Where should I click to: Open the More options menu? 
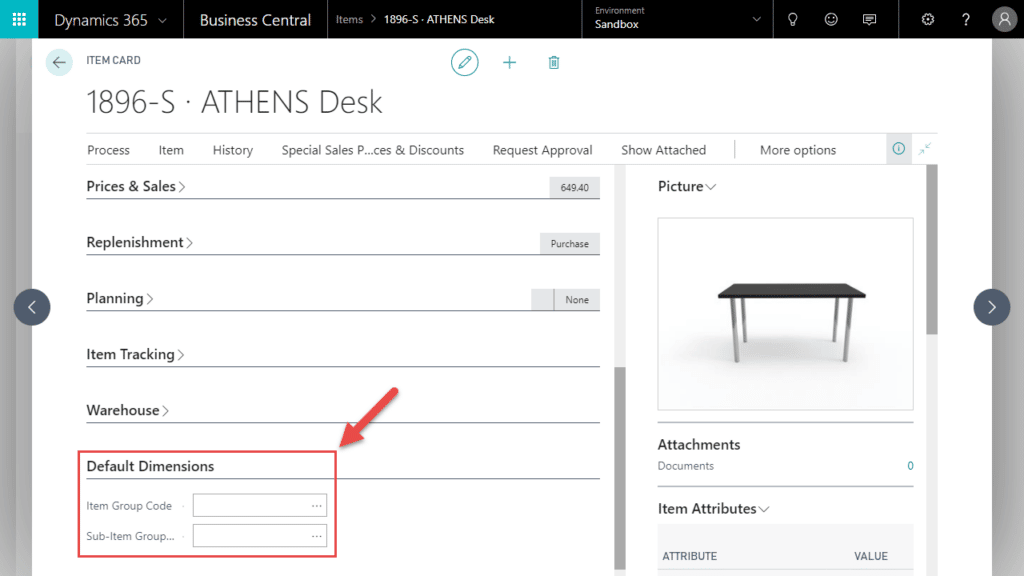[x=797, y=149]
